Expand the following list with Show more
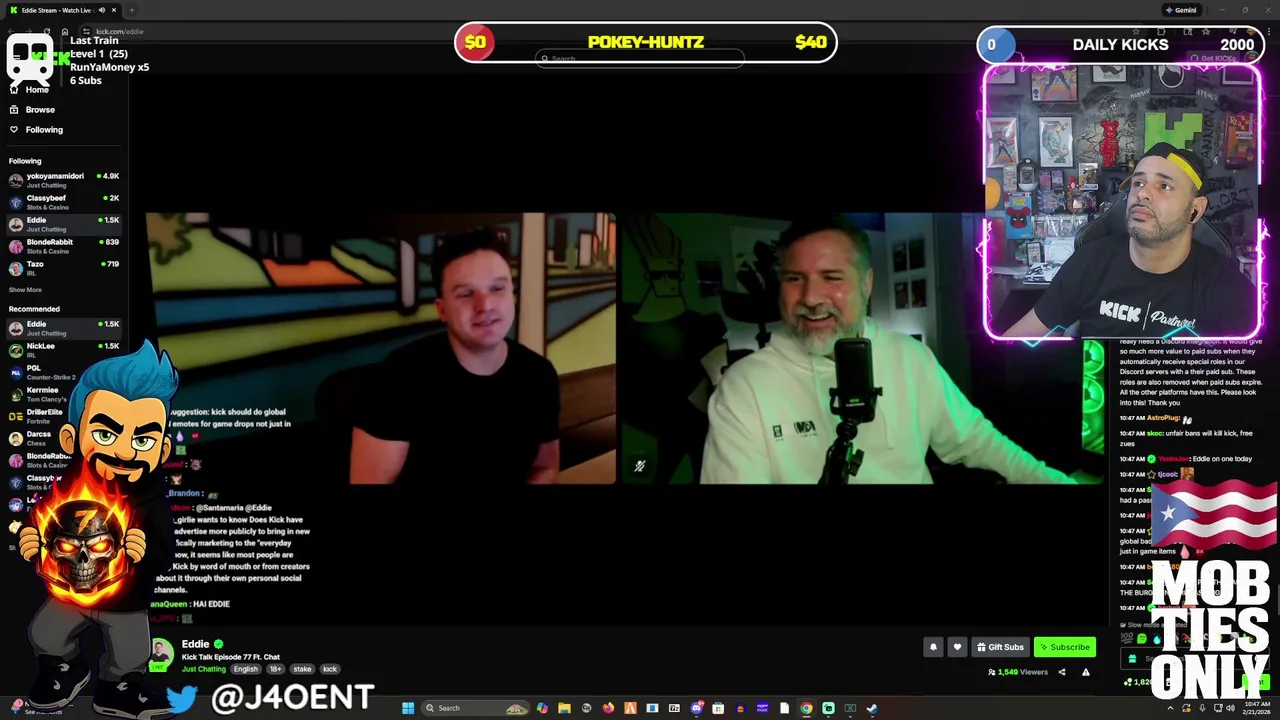Viewport: 1280px width, 720px height. pyautogui.click(x=25, y=289)
